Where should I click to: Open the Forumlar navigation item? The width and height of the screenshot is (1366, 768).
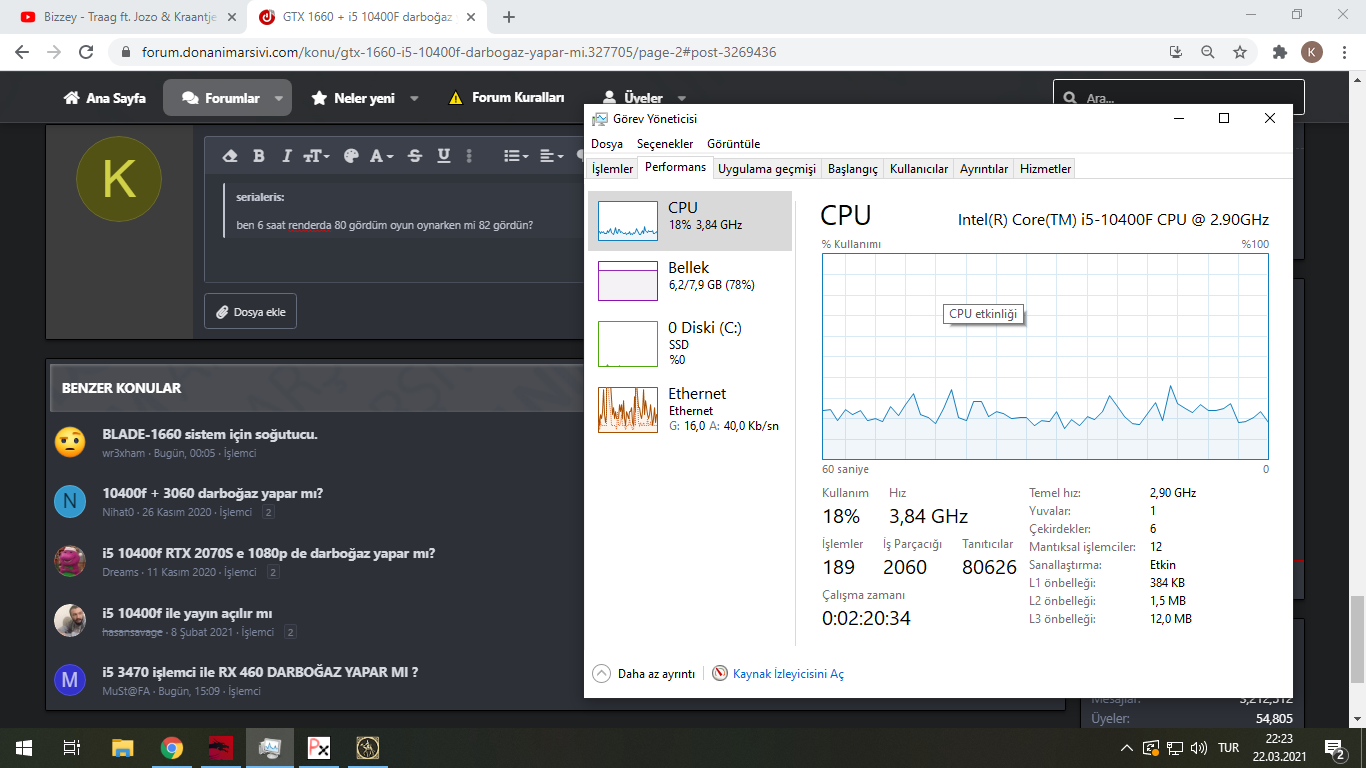219,98
